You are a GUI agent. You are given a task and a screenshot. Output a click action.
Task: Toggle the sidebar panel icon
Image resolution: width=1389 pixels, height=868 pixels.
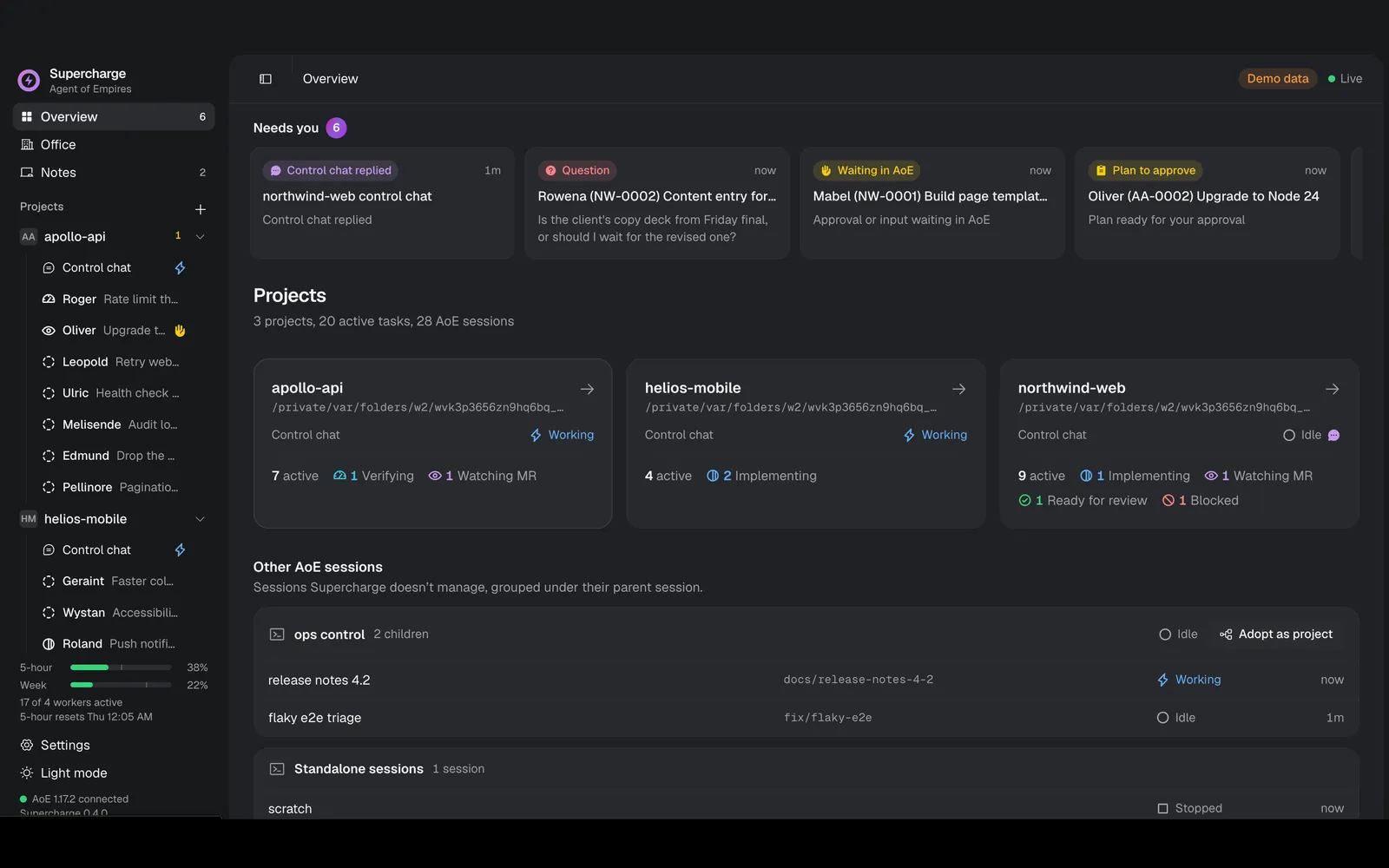266,79
